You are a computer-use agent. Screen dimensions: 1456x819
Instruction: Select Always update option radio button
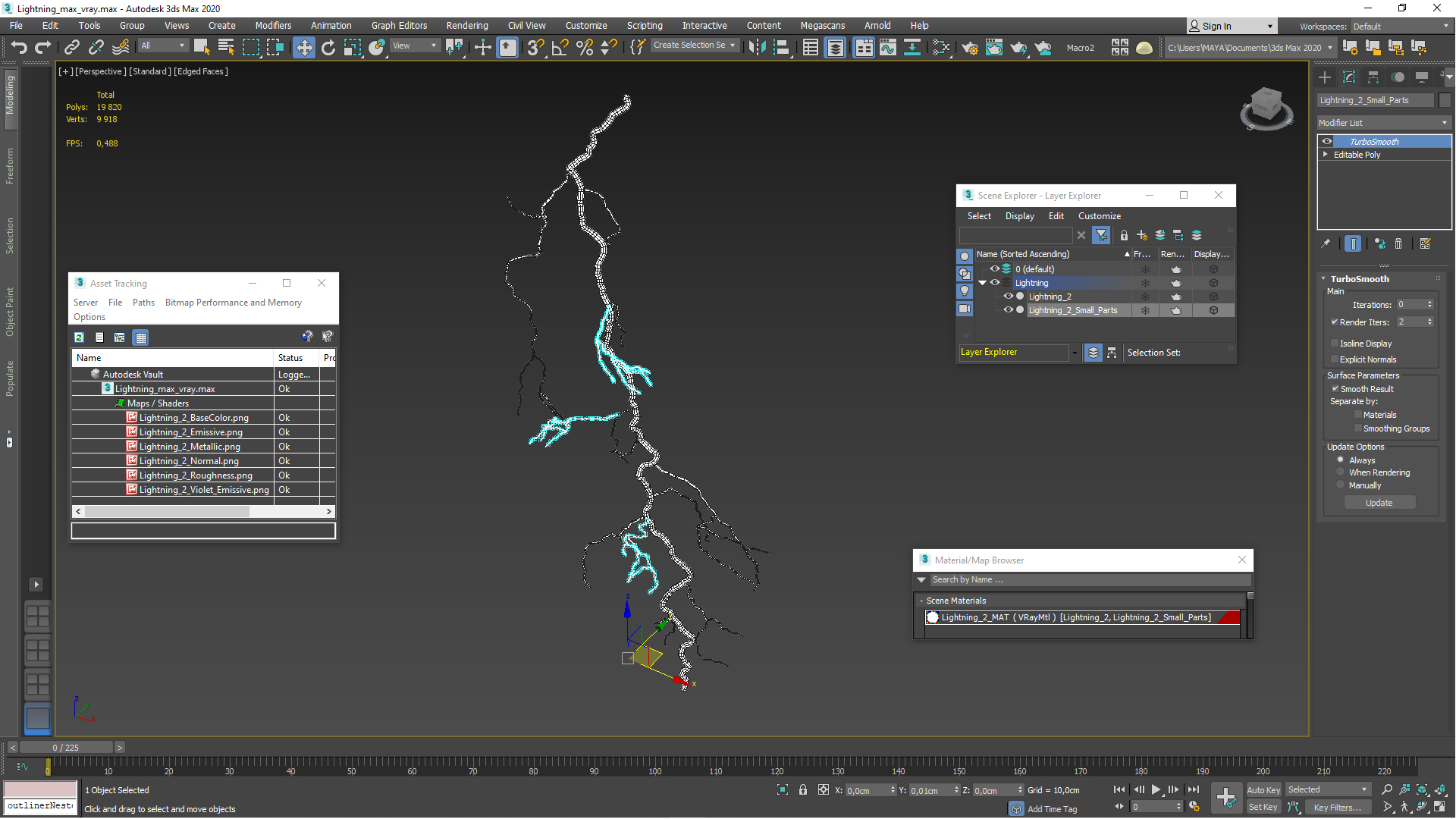point(1339,459)
